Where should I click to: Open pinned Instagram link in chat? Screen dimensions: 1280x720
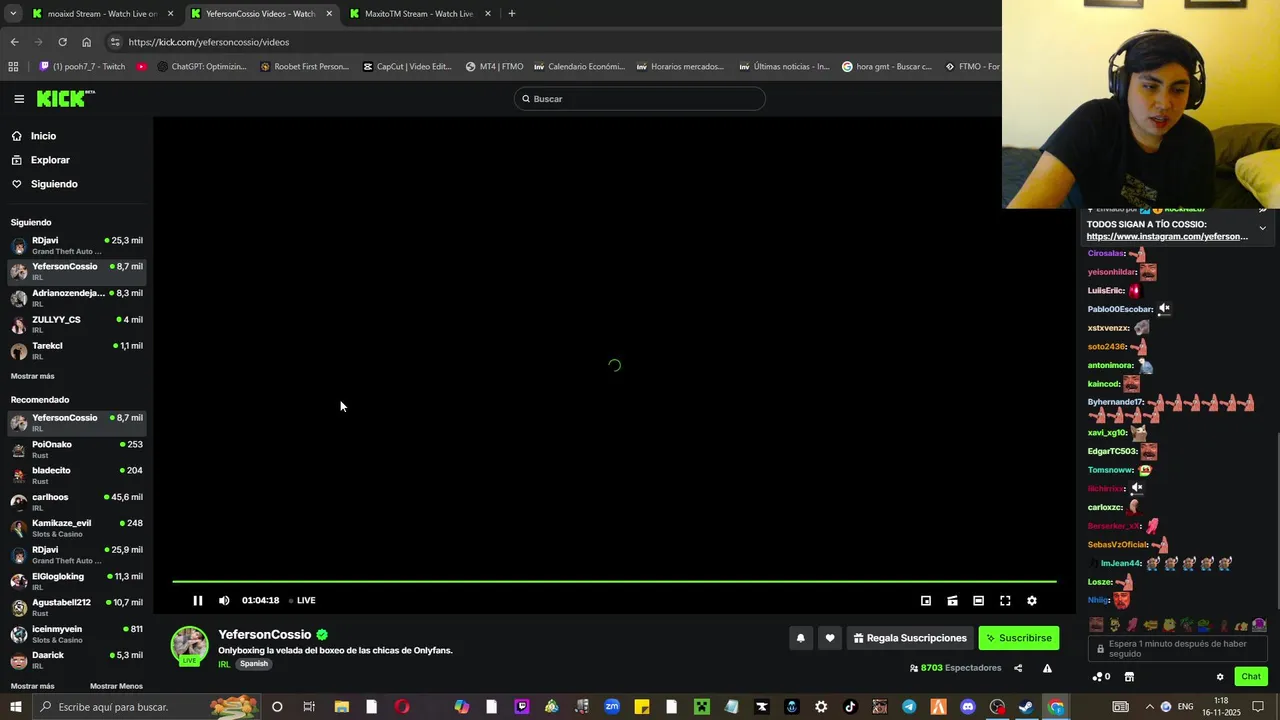click(1167, 237)
